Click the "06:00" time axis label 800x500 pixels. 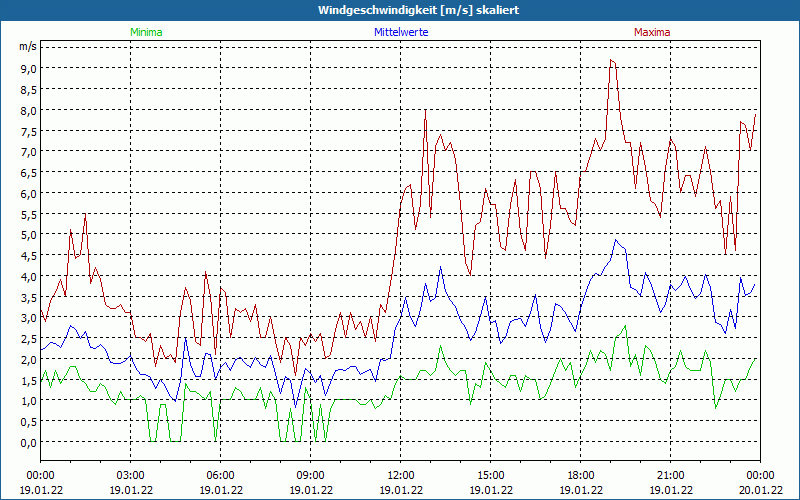(x=220, y=476)
